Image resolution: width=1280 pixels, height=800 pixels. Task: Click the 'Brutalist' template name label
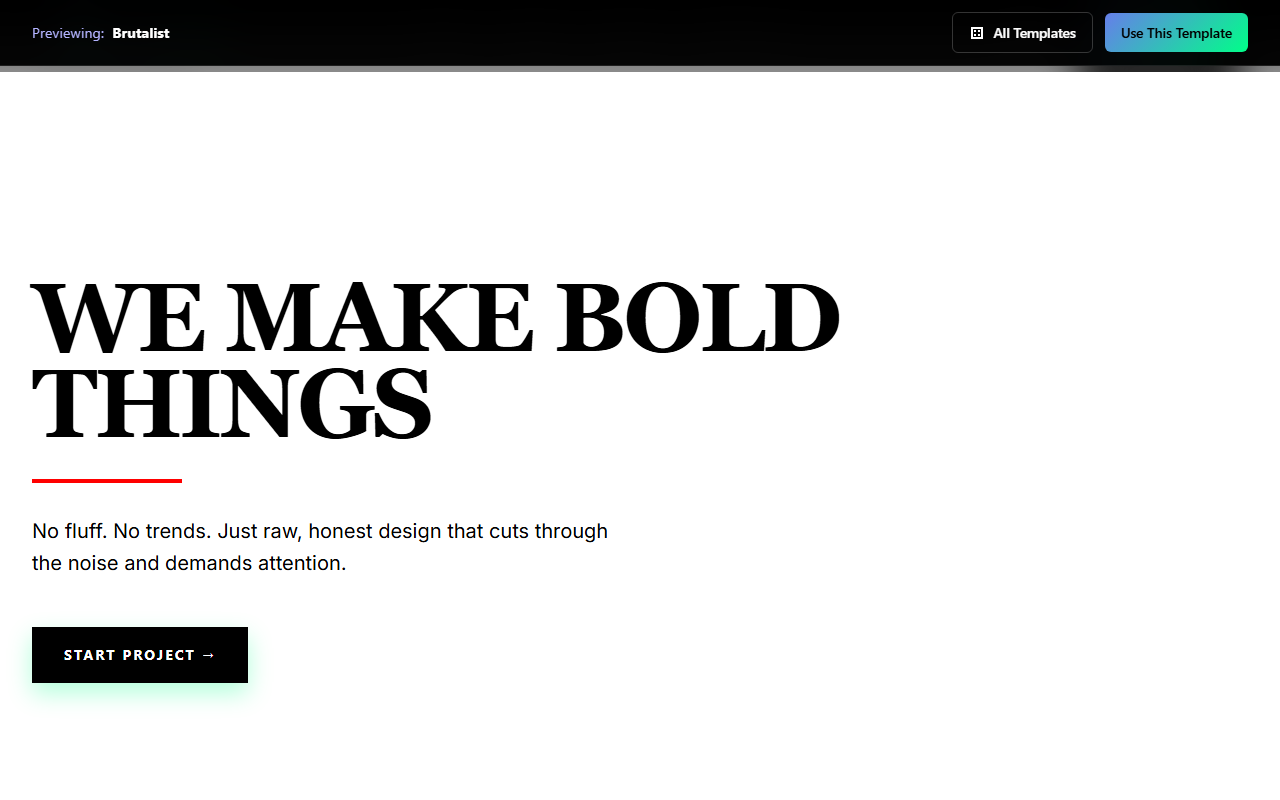point(140,33)
